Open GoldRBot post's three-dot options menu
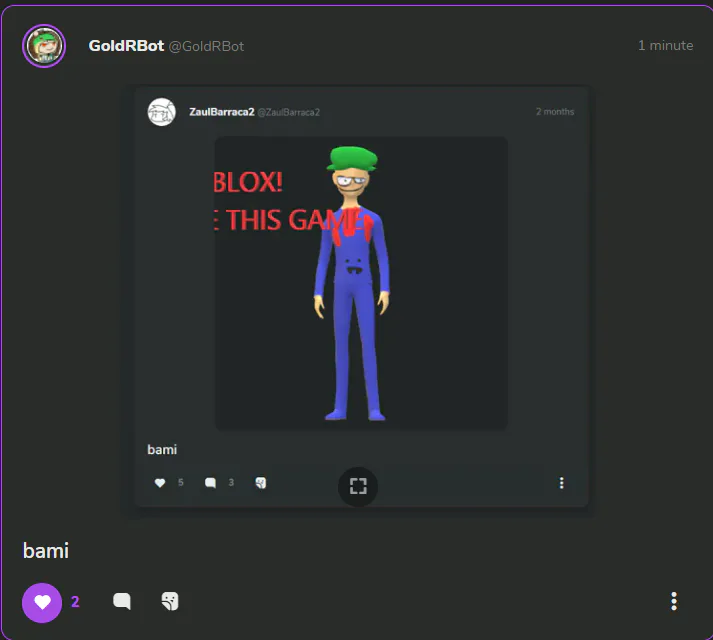Viewport: 713px width, 640px height. click(x=674, y=601)
